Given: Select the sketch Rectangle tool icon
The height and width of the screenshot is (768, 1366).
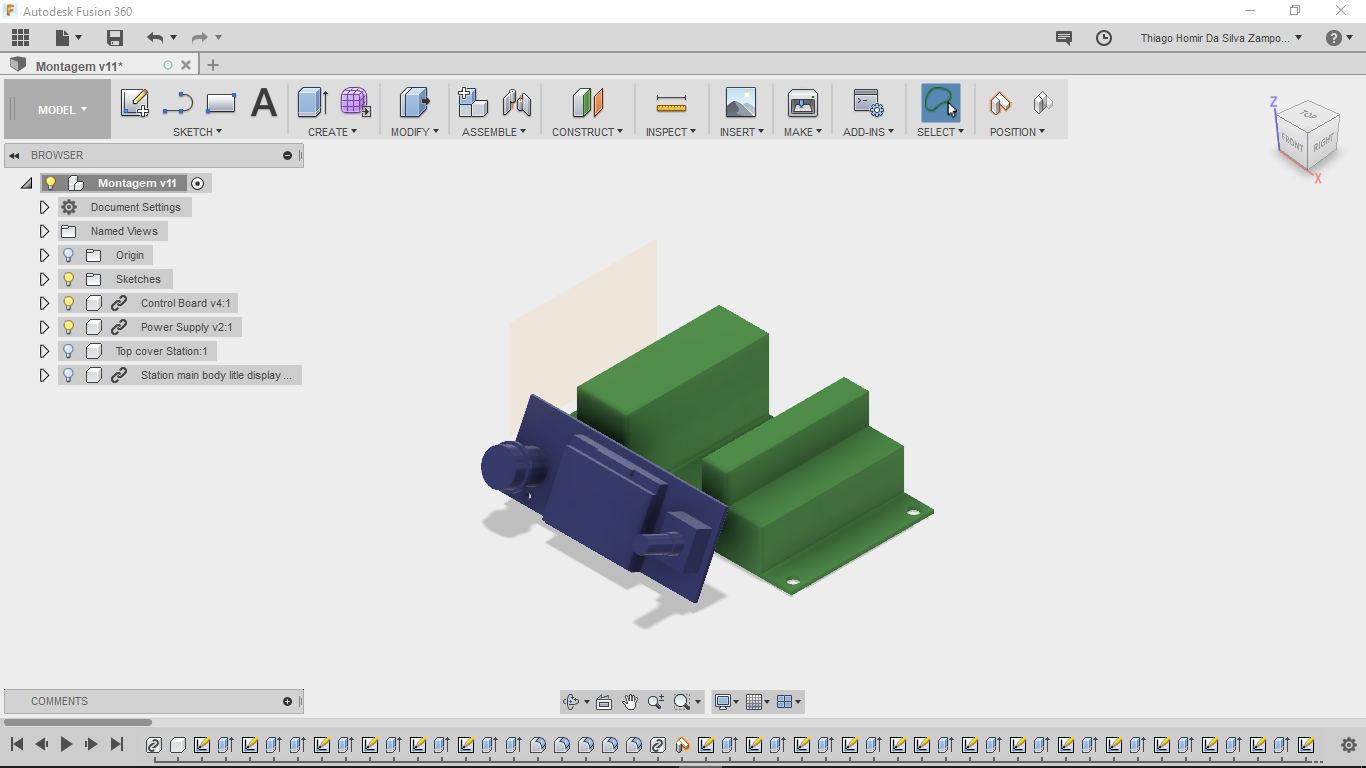Looking at the screenshot, I should click(x=221, y=103).
